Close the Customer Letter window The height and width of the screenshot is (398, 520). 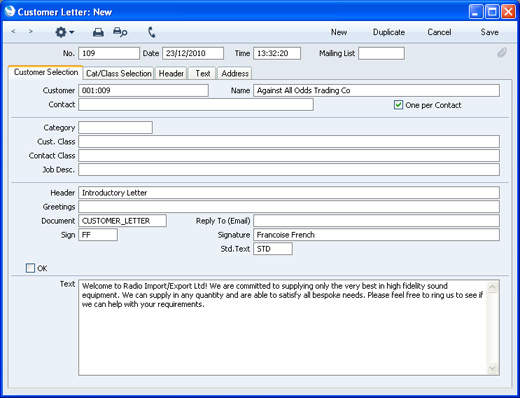(508, 12)
